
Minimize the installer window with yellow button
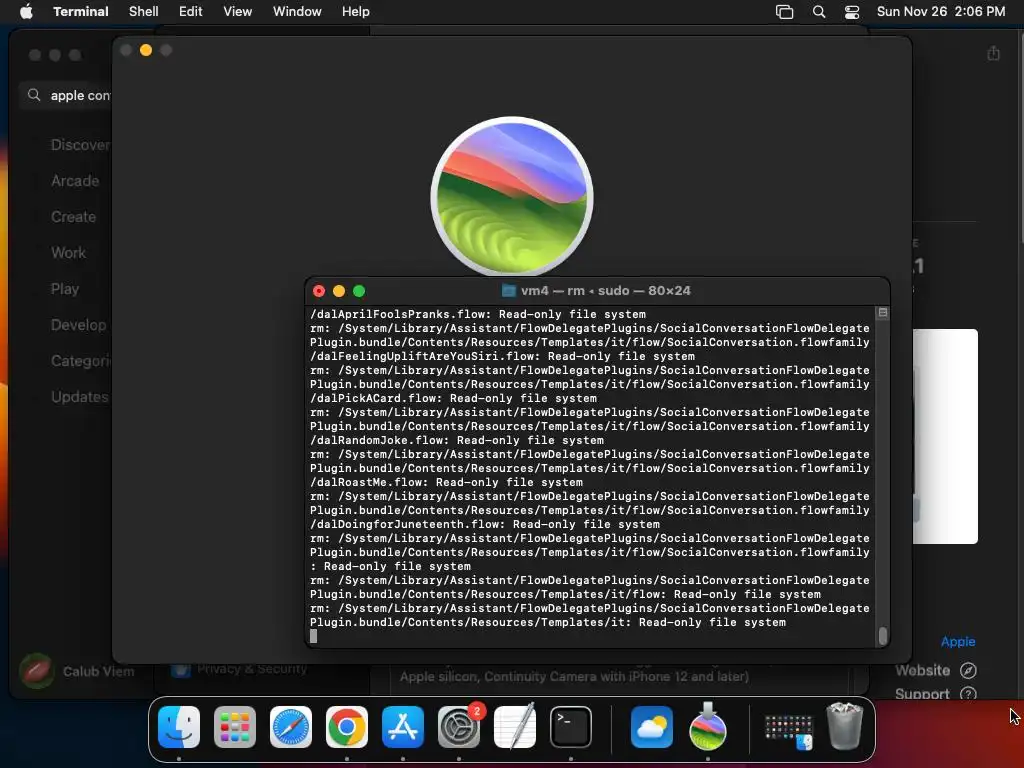146,50
